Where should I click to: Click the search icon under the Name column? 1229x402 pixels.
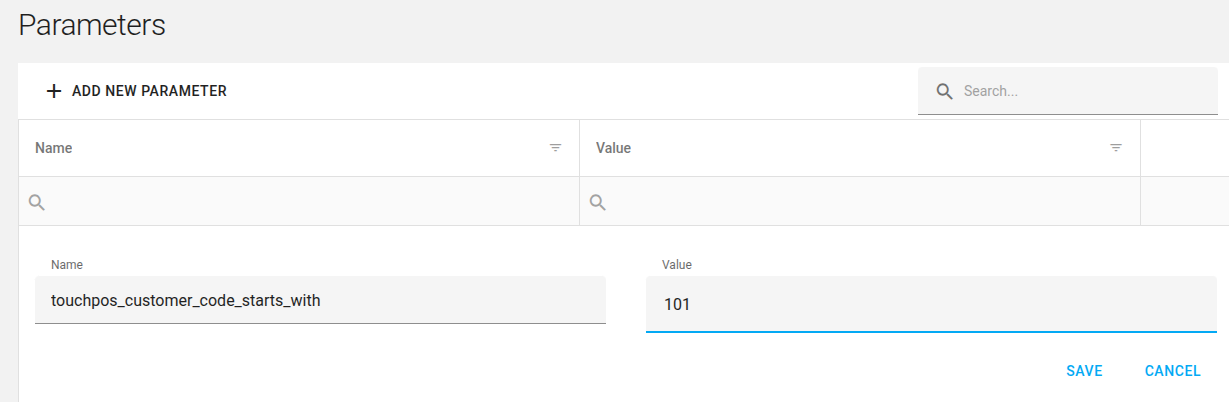(36, 202)
